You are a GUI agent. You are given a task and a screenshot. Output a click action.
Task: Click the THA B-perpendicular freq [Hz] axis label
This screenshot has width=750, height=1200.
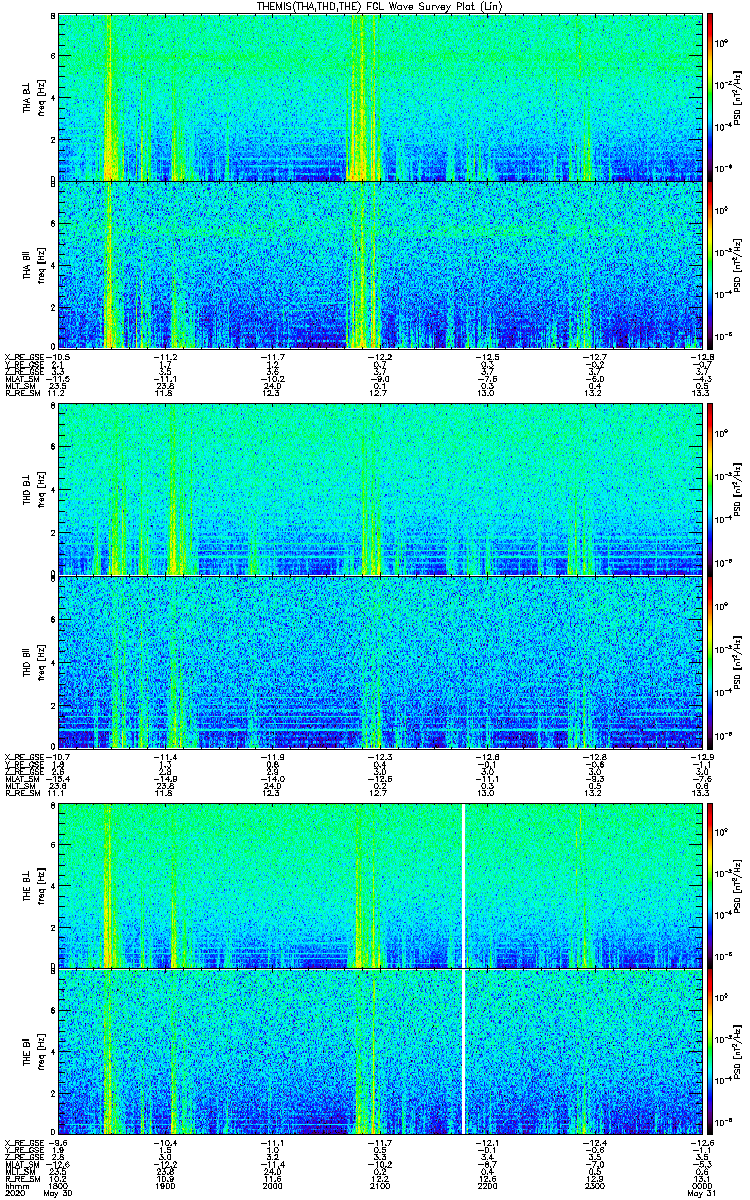coord(42,97)
